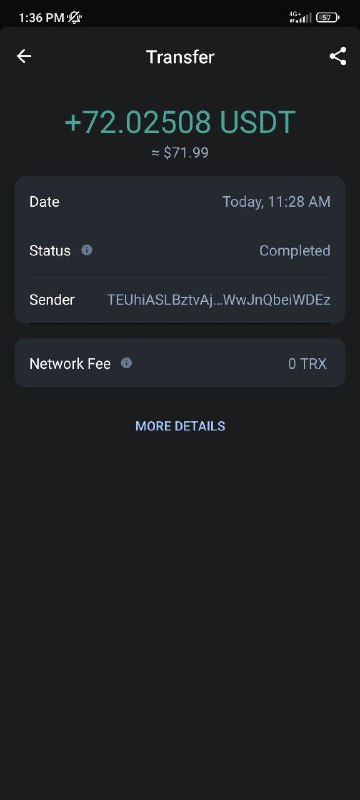Tap the Network Fee label
The image size is (360, 800).
[x=70, y=364]
